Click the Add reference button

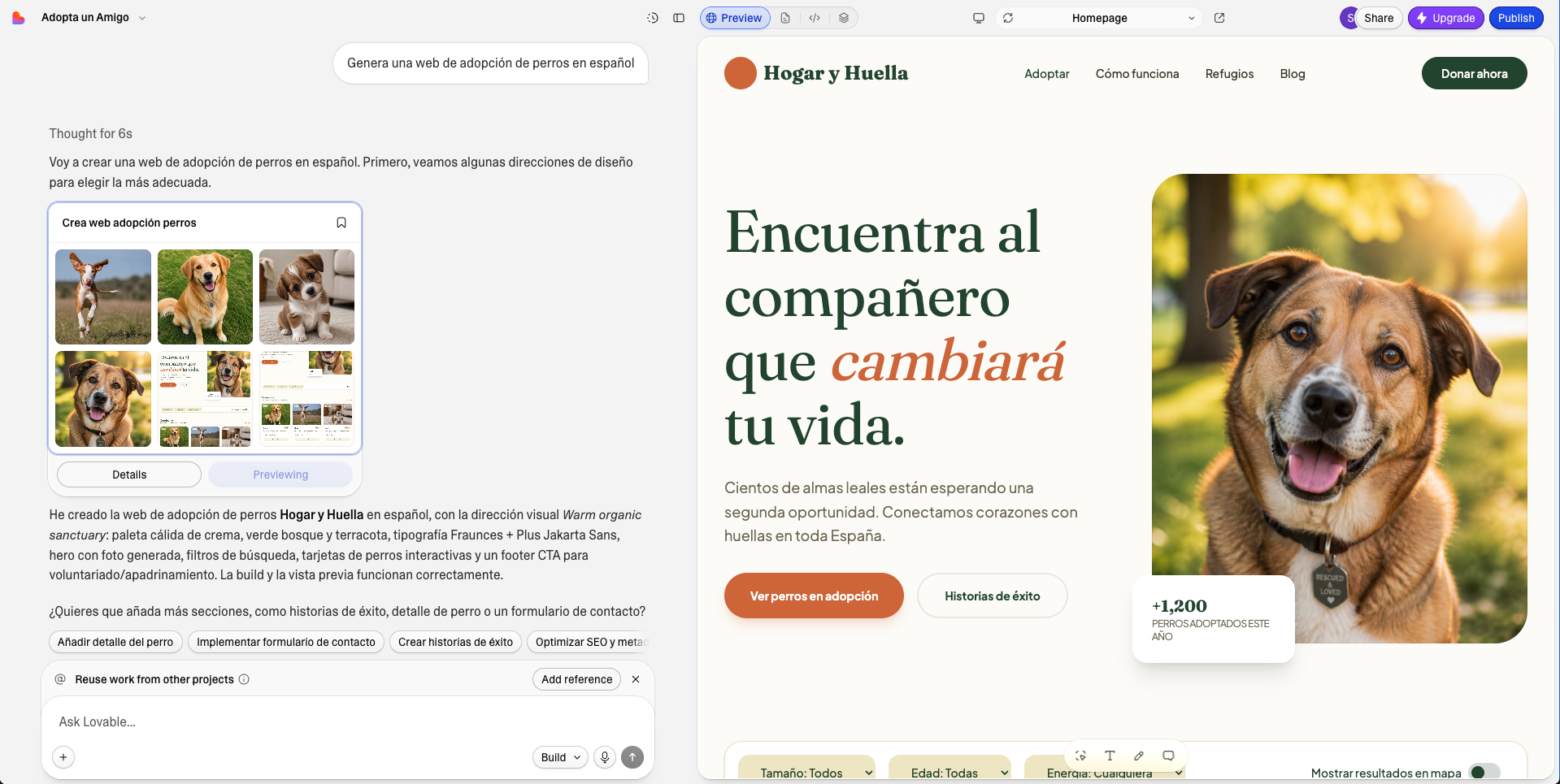pos(577,679)
